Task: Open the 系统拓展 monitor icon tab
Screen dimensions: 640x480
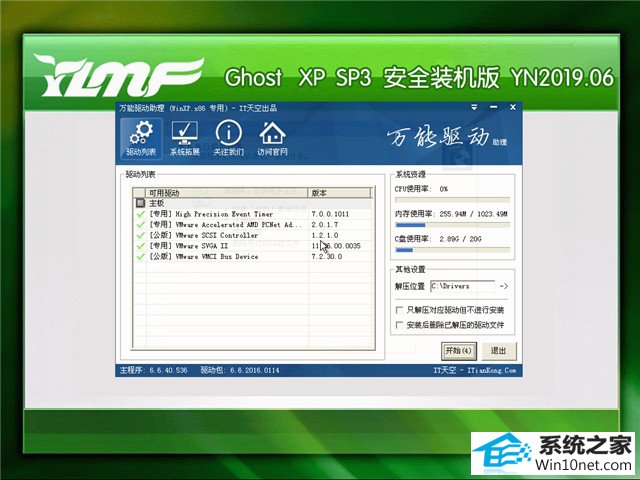Action: tap(185, 138)
